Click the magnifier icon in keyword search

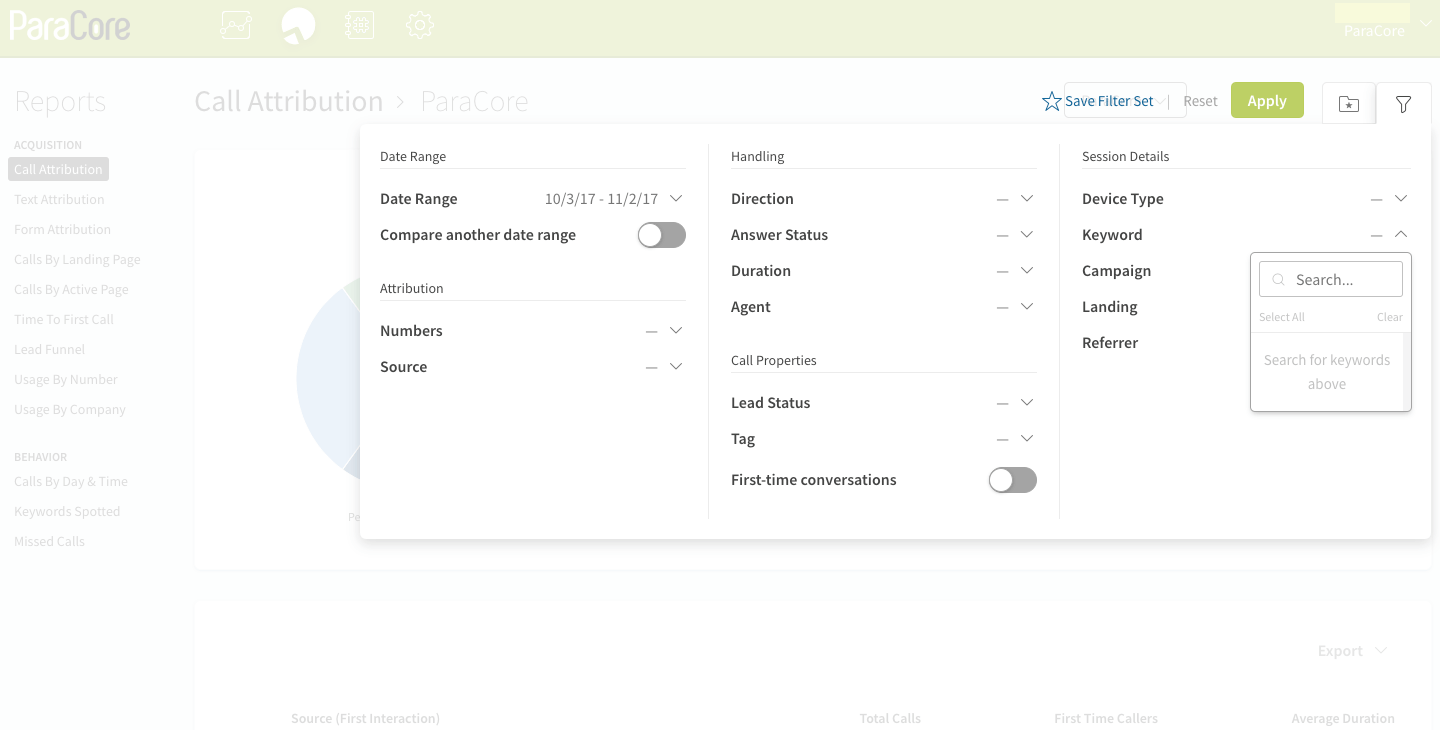point(1278,280)
